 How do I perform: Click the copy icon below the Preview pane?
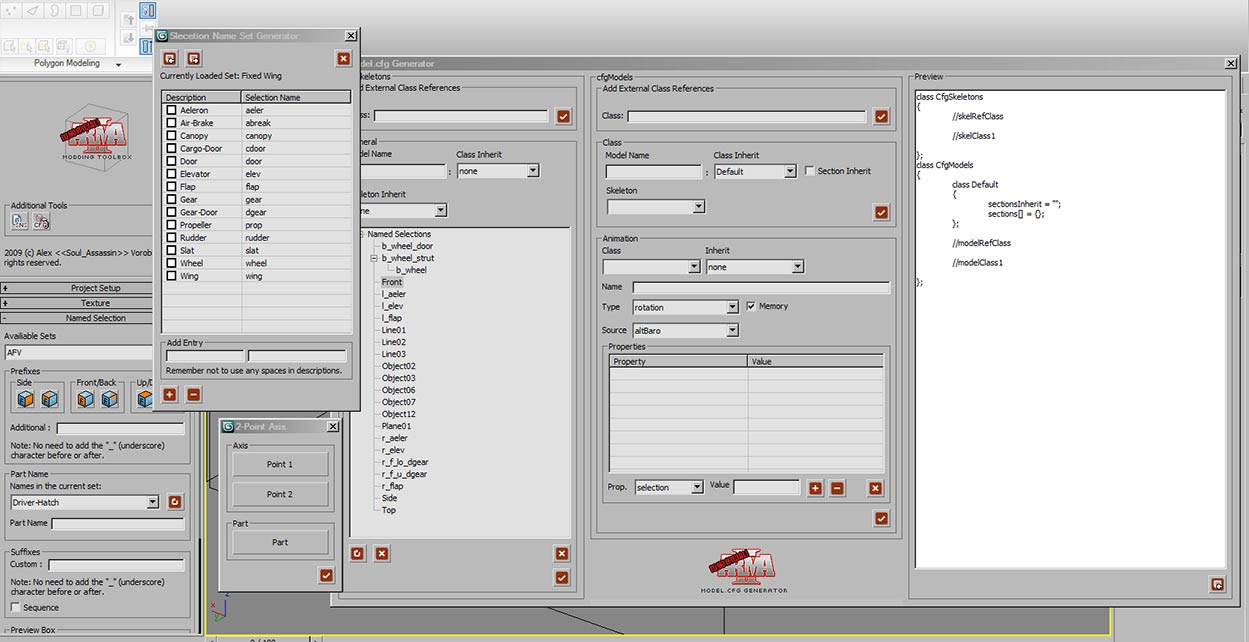click(x=1217, y=585)
